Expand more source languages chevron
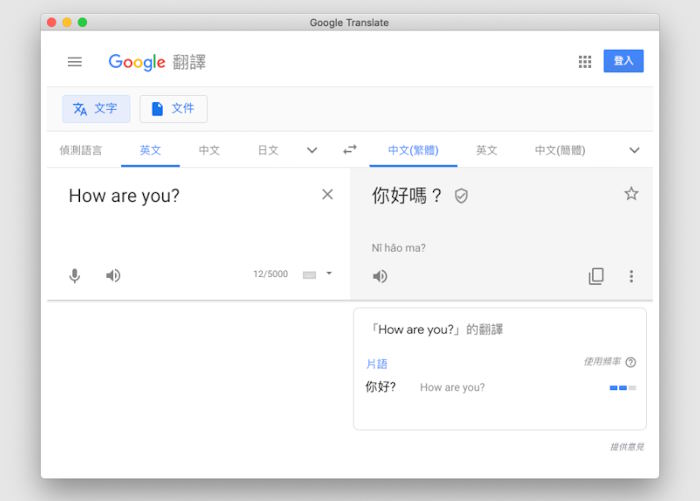 312,150
